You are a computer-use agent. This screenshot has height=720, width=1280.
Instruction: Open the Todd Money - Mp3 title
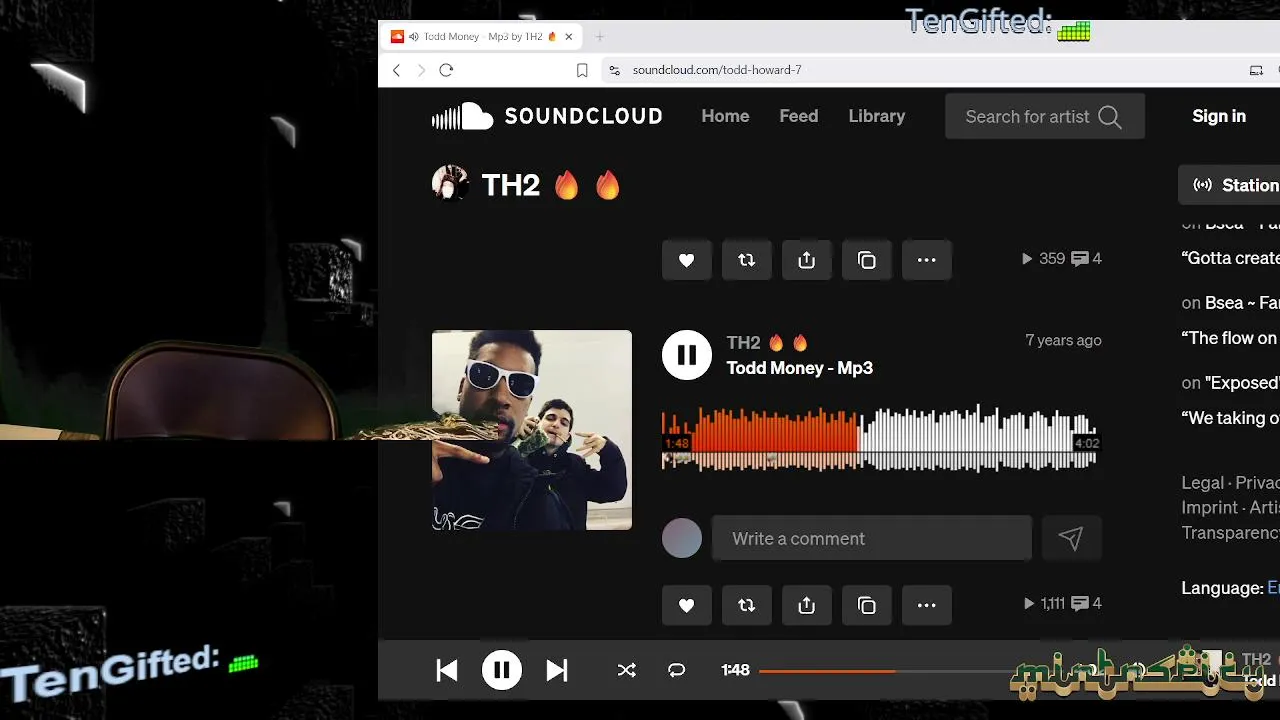pyautogui.click(x=799, y=368)
